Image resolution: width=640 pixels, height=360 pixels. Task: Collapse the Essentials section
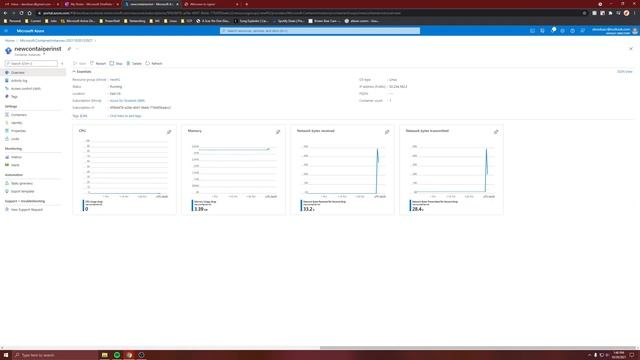pyautogui.click(x=82, y=72)
